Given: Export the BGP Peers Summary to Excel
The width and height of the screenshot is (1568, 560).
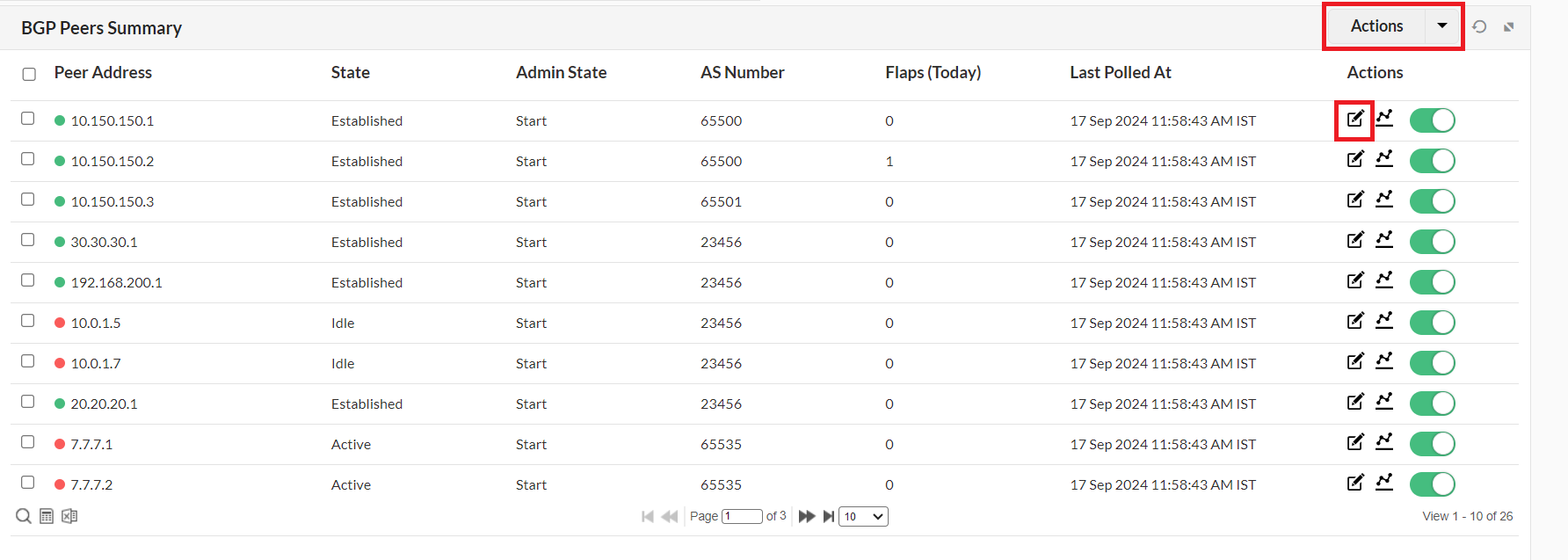Looking at the screenshot, I should pos(69,516).
